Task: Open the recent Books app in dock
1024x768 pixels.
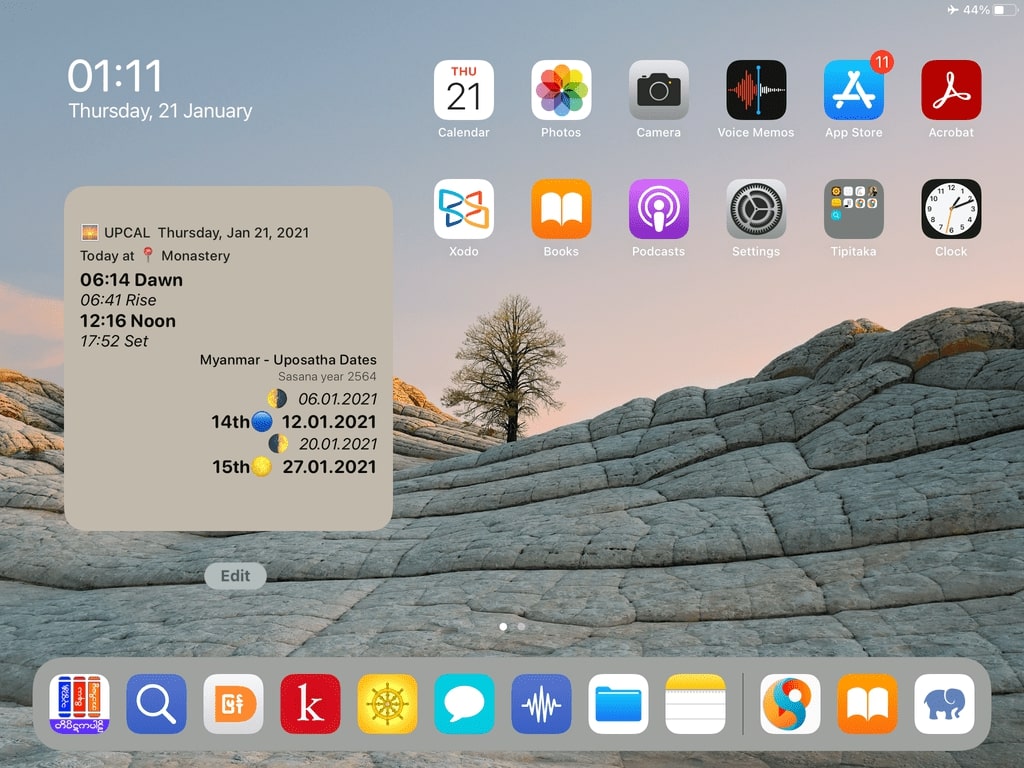Action: click(867, 704)
